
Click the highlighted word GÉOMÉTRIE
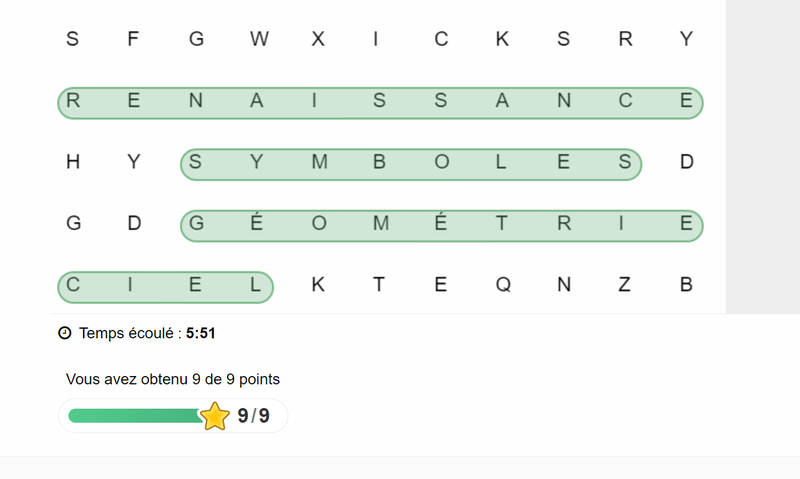(441, 226)
